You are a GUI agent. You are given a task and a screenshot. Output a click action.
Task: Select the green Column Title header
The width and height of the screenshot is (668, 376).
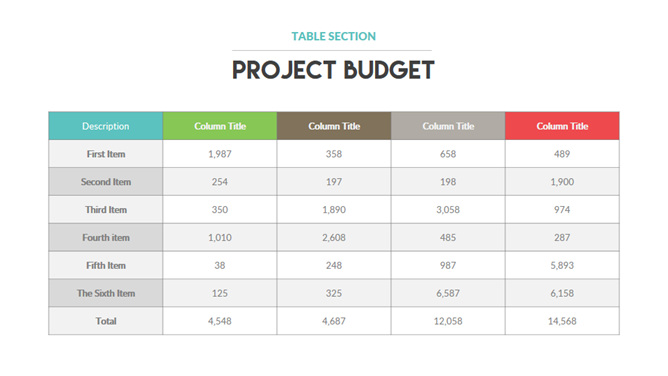[x=220, y=126]
